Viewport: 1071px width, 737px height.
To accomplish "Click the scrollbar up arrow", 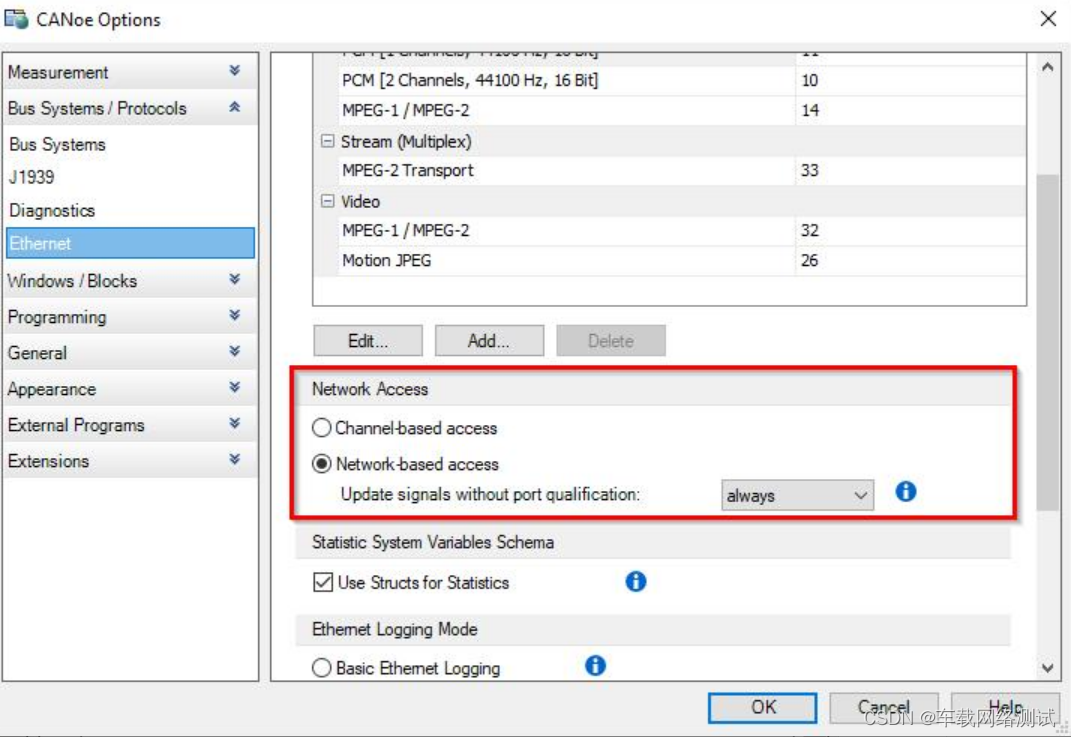I will tap(1047, 67).
